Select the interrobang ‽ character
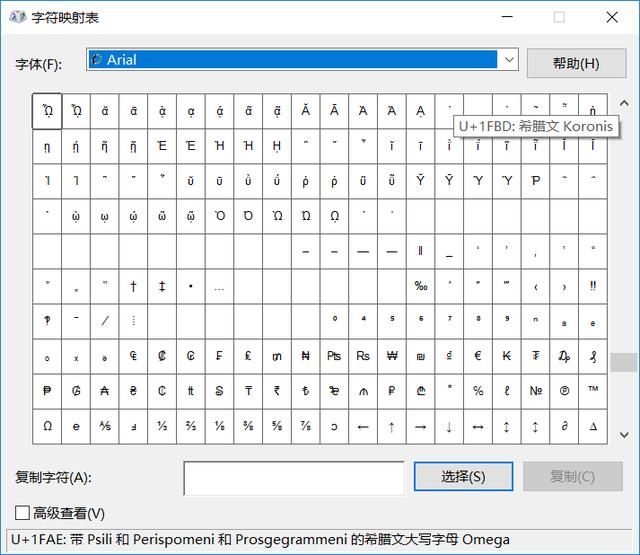 (47, 321)
